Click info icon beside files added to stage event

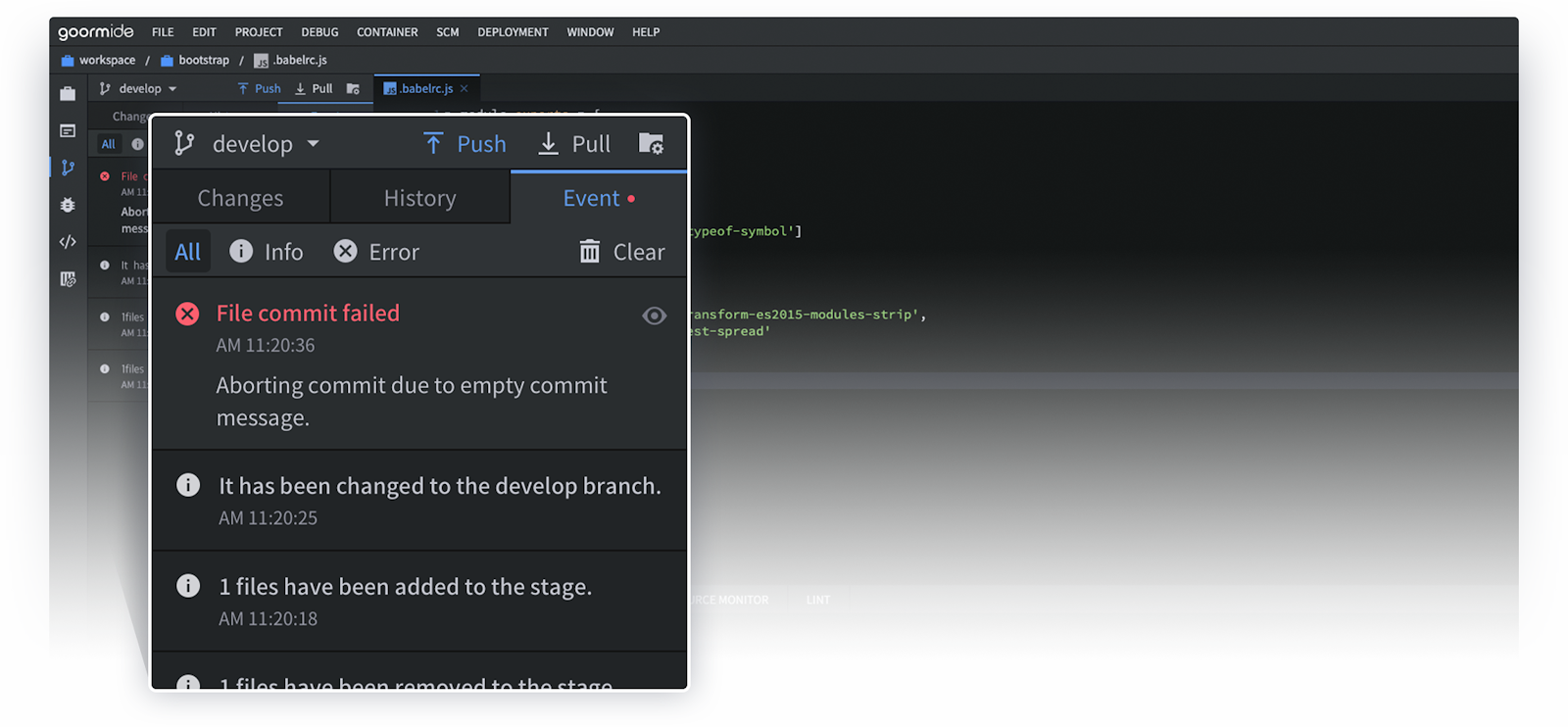188,586
